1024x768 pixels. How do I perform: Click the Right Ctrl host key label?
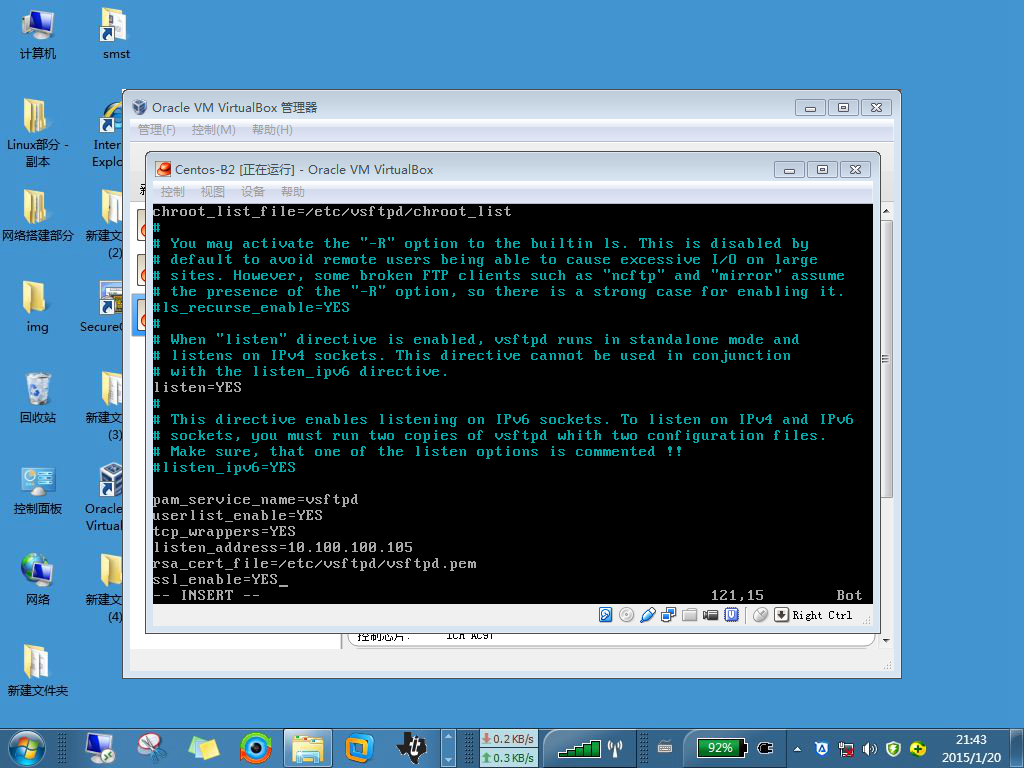click(x=822, y=615)
